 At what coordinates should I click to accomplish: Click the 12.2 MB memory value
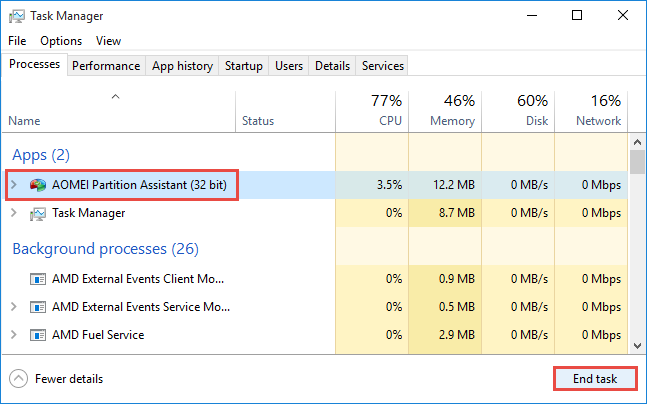[x=454, y=185]
